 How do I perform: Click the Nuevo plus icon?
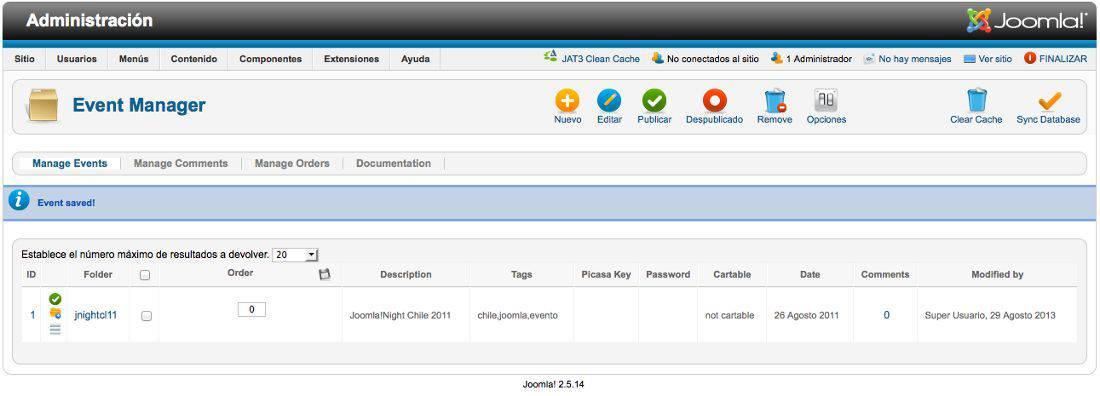click(x=568, y=101)
